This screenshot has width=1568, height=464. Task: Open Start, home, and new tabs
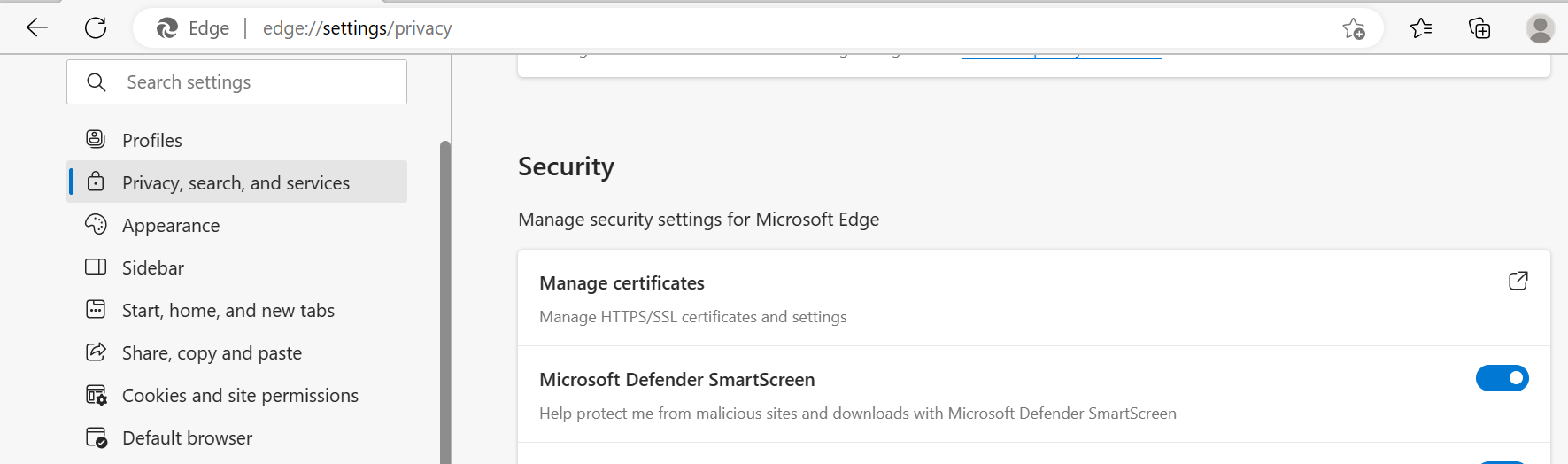[x=228, y=310]
